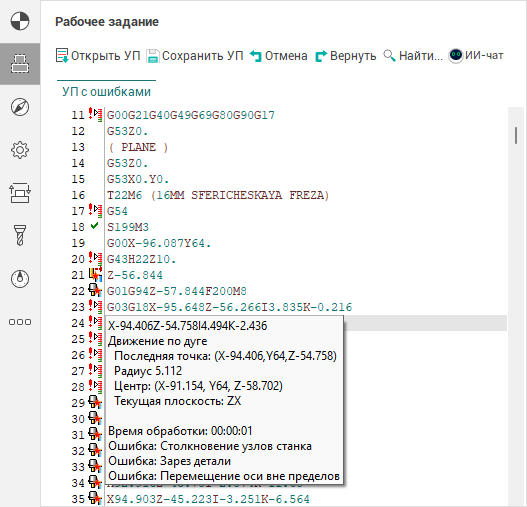Image resolution: width=527 pixels, height=507 pixels.
Task: Select the fixture setup sidebar icon
Action: 20,193
